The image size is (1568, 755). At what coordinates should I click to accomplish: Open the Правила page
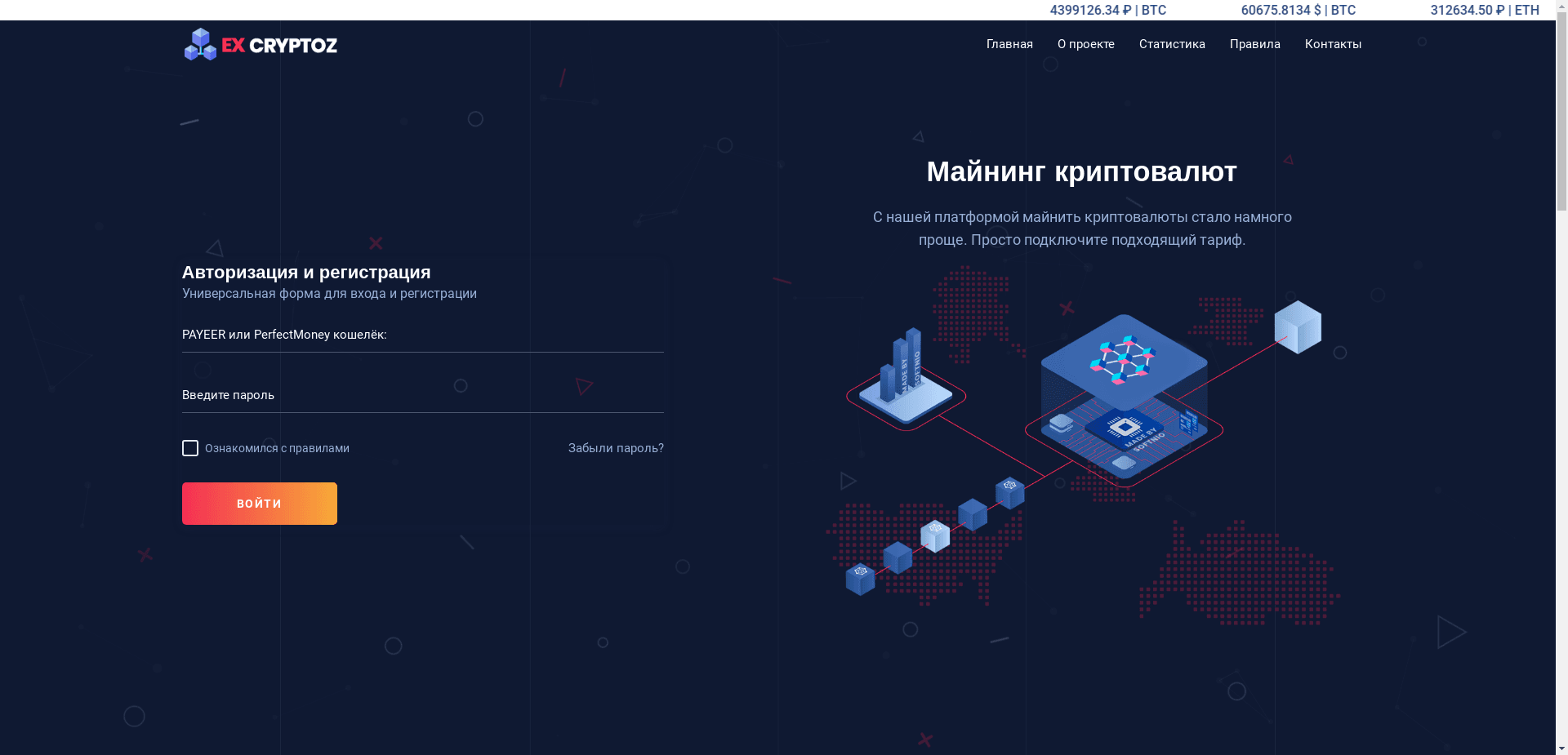pos(1254,44)
